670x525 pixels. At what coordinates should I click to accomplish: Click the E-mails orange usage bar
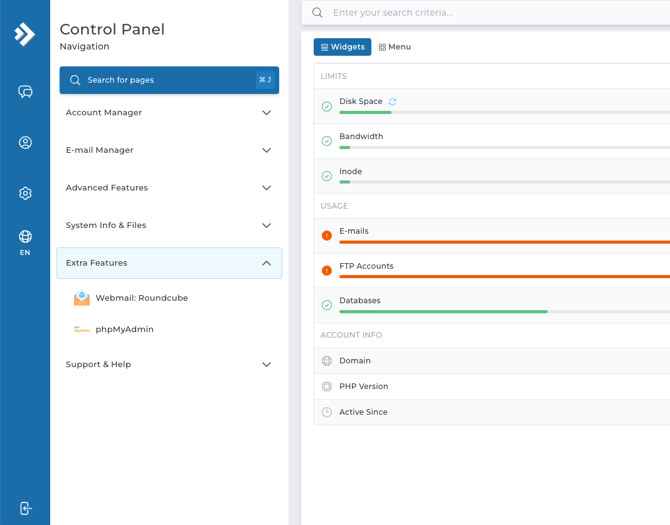(505, 242)
